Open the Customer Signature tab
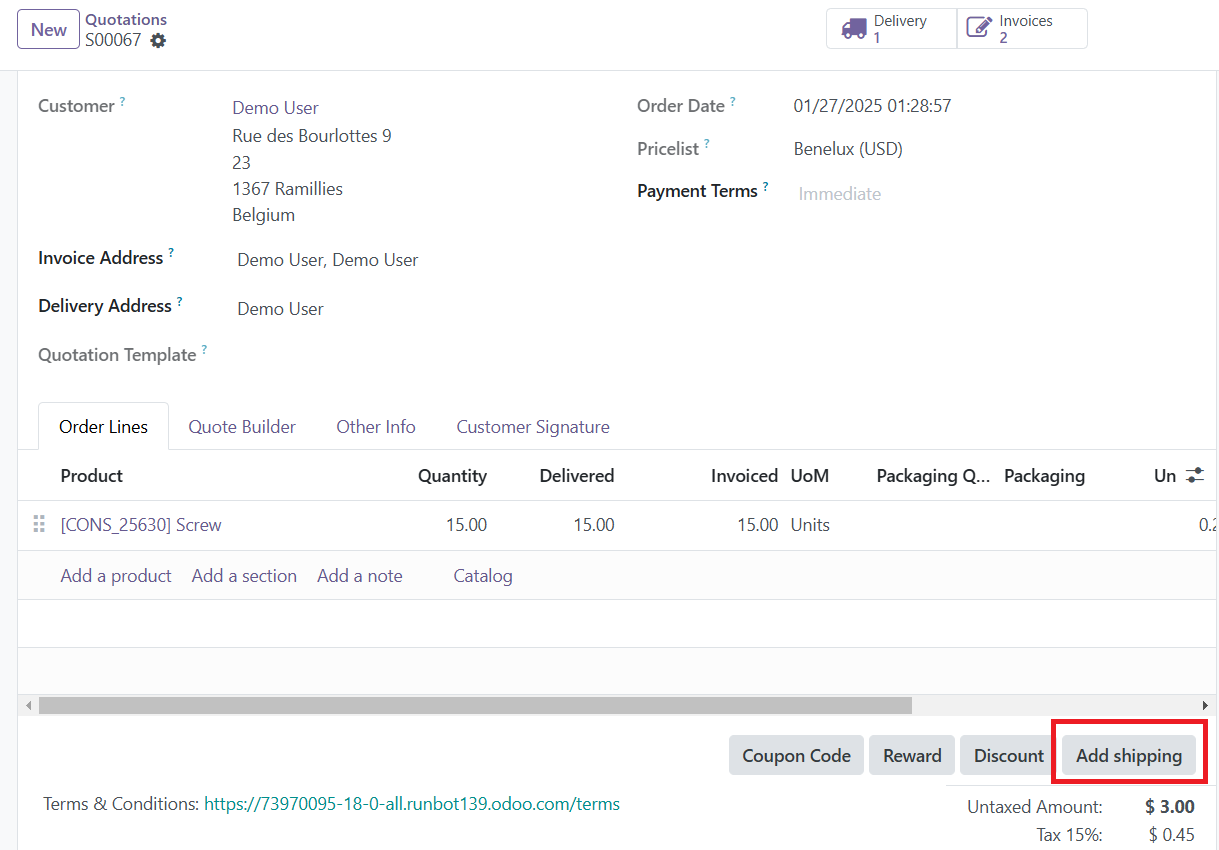1219x850 pixels. tap(533, 427)
